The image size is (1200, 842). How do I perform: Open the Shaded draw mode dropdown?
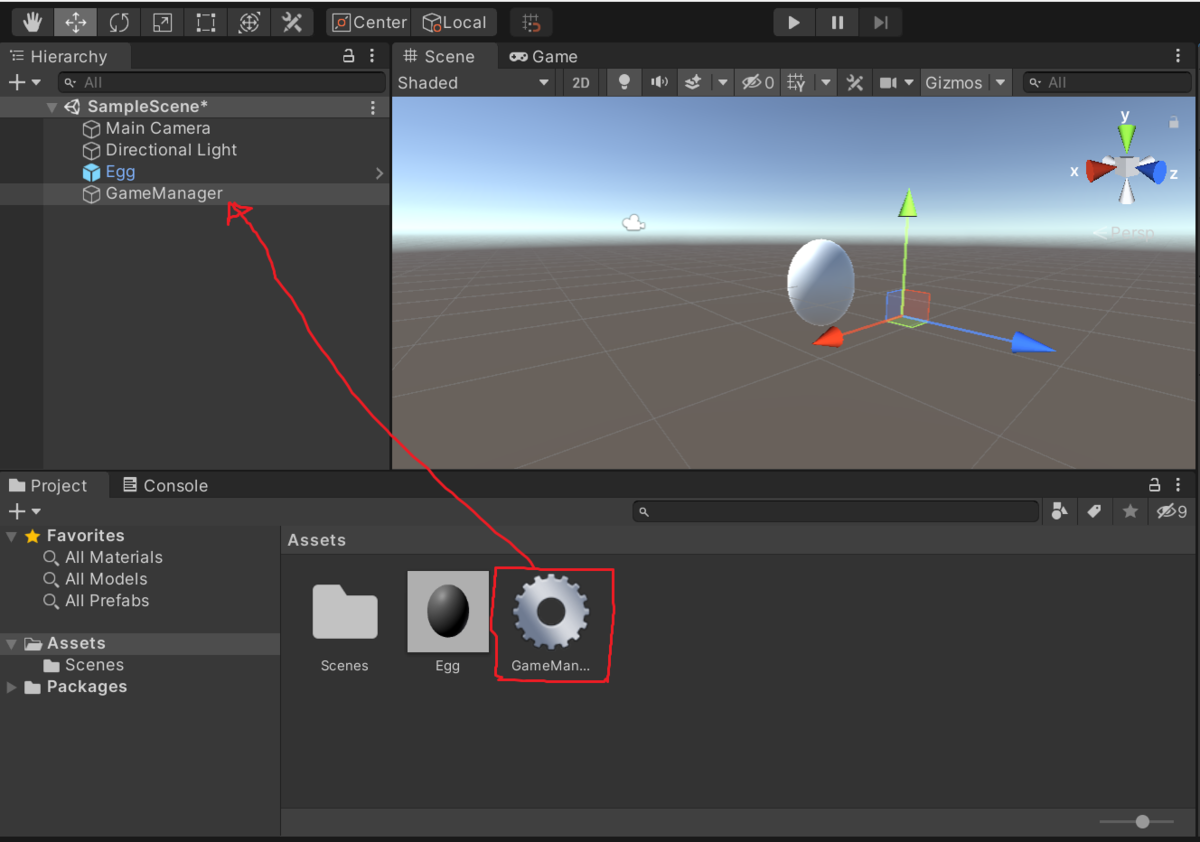(473, 83)
